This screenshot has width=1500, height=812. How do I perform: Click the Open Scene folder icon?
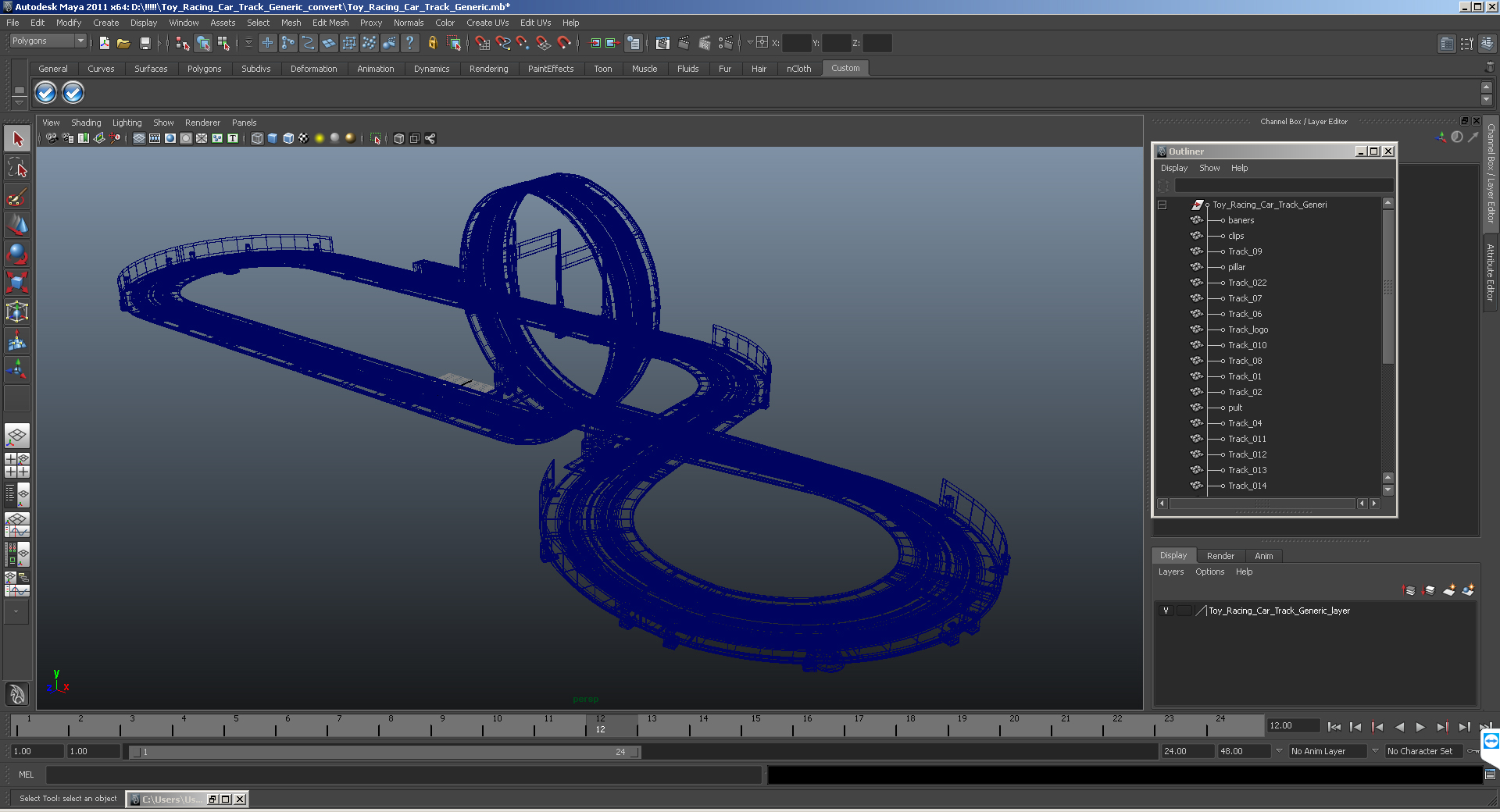(123, 43)
